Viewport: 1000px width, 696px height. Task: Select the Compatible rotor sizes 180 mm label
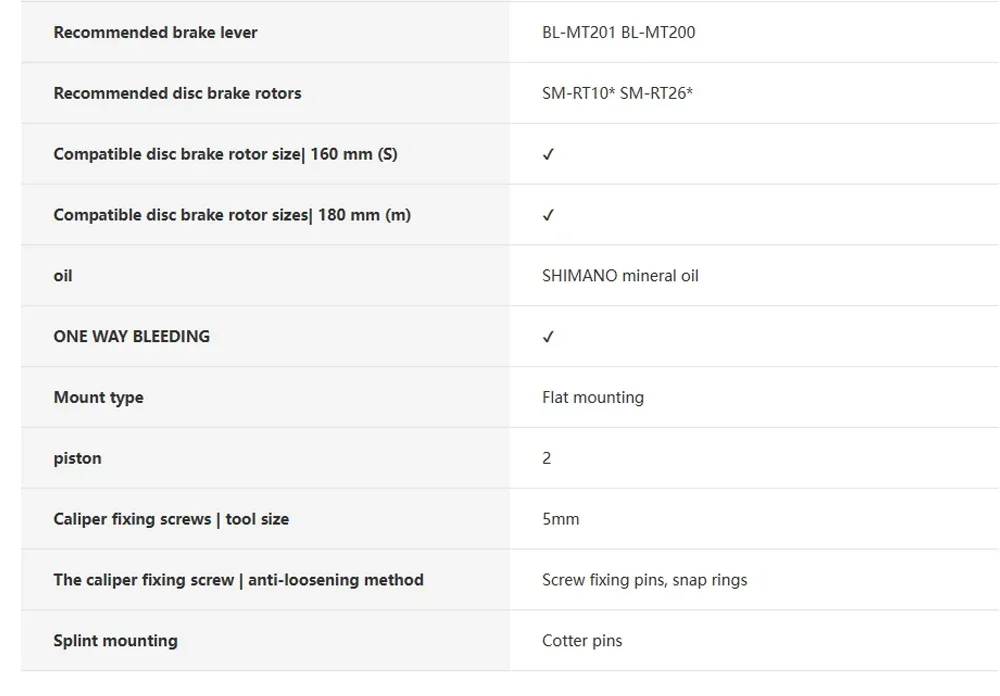tap(232, 215)
